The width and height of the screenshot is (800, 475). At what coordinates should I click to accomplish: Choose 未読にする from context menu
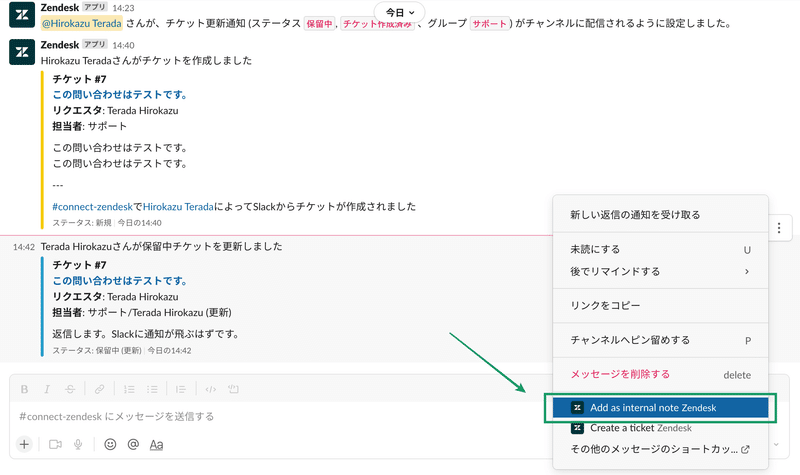click(661, 249)
